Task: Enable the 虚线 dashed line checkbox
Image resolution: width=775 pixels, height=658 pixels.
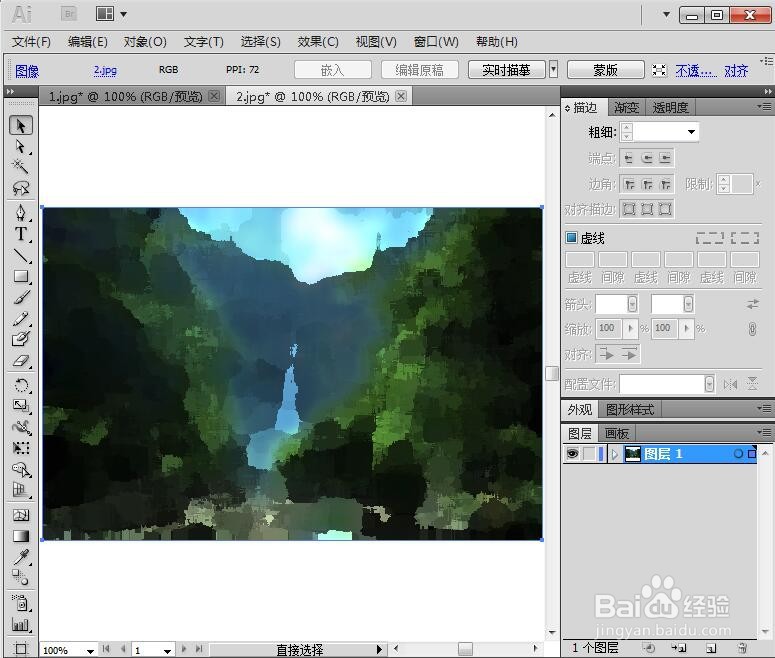Action: pyautogui.click(x=571, y=238)
